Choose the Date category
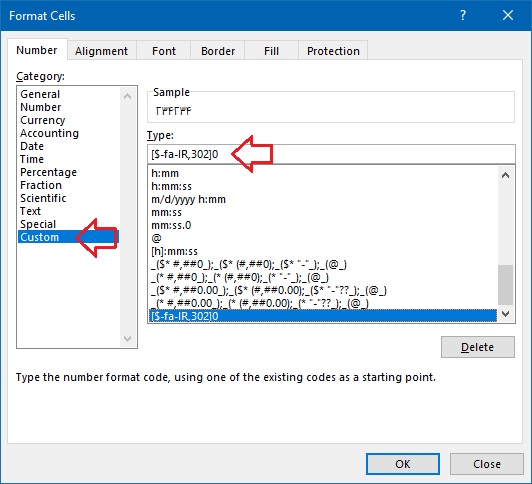Image resolution: width=532 pixels, height=484 pixels. pyautogui.click(x=32, y=146)
